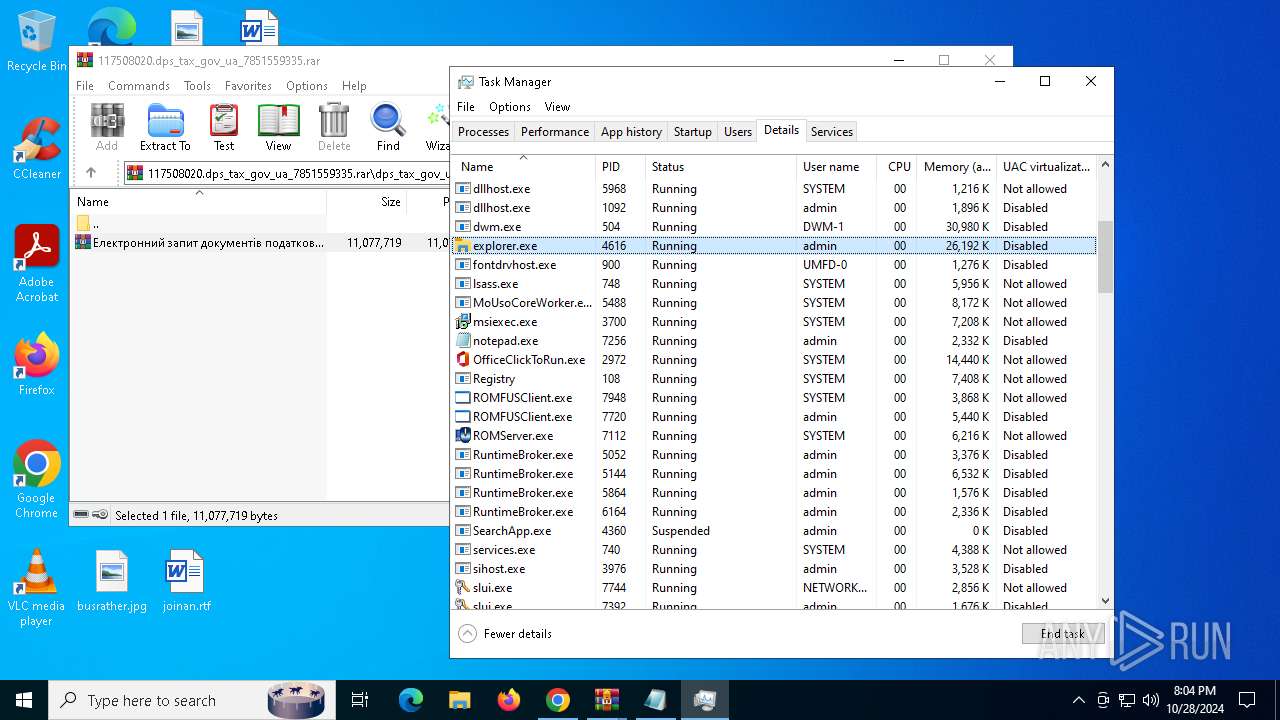1280x720 pixels.
Task: Open Task Manager View menu
Action: (x=557, y=107)
